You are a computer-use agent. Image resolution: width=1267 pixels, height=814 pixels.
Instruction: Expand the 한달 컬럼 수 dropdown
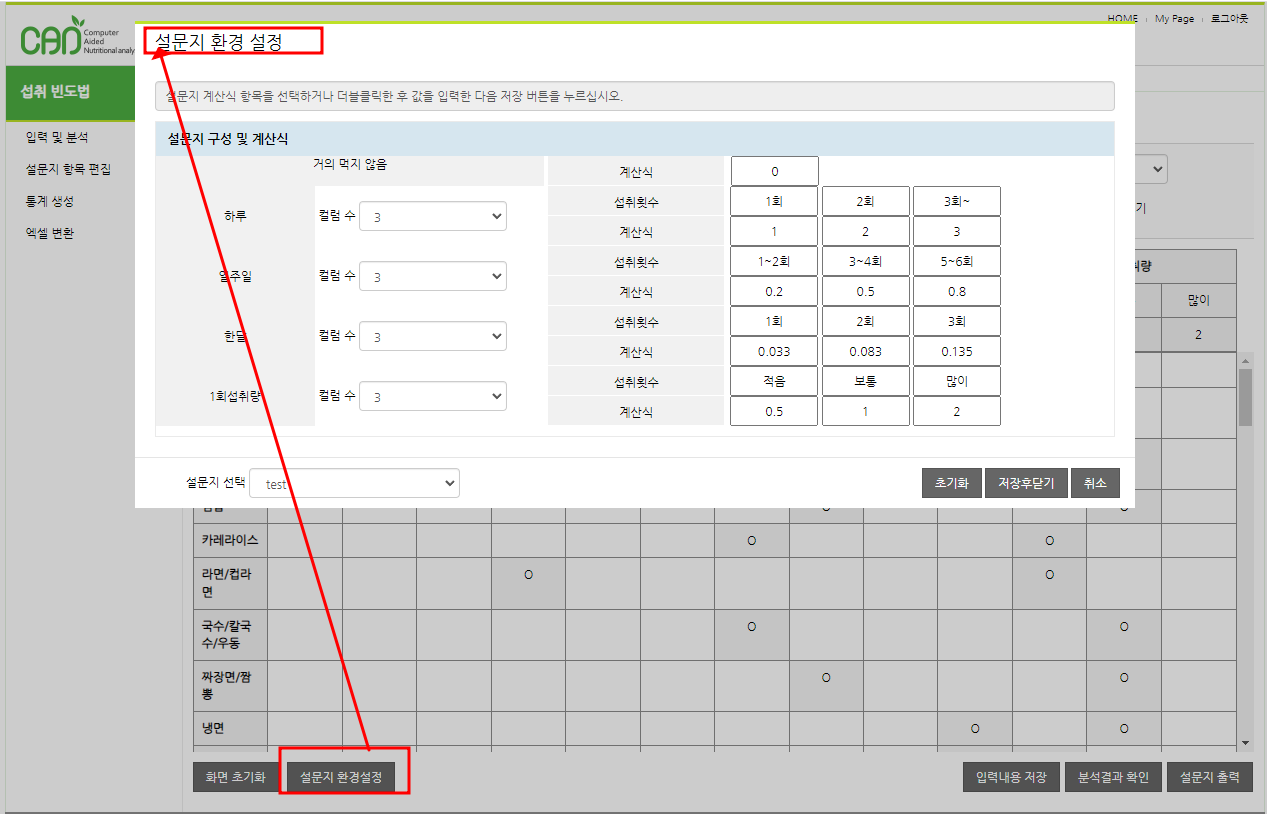click(x=432, y=336)
